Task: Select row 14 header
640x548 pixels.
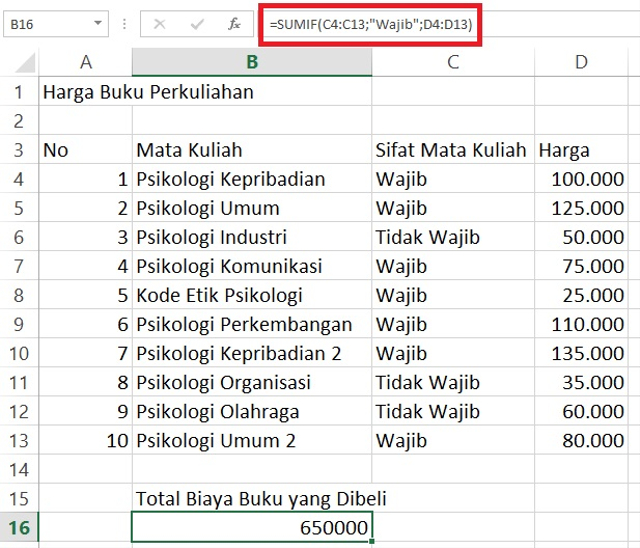Action: point(19,470)
